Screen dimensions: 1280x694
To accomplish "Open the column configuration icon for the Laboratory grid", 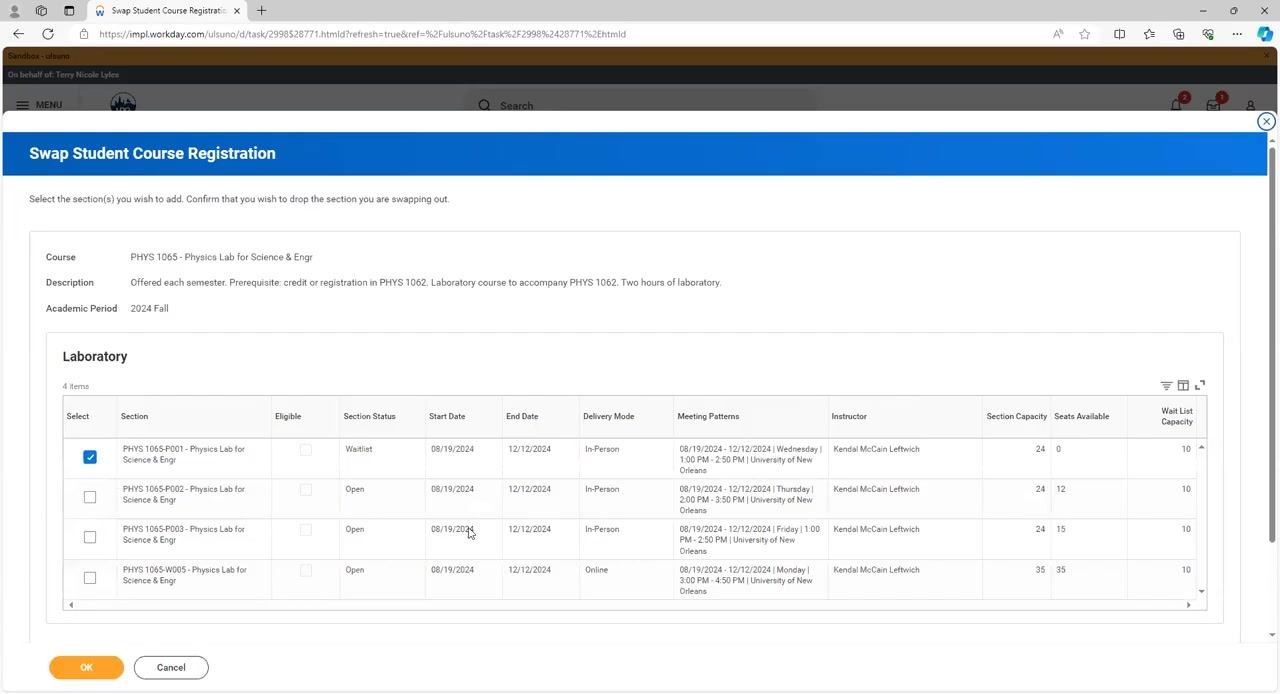I will pos(1183,385).
